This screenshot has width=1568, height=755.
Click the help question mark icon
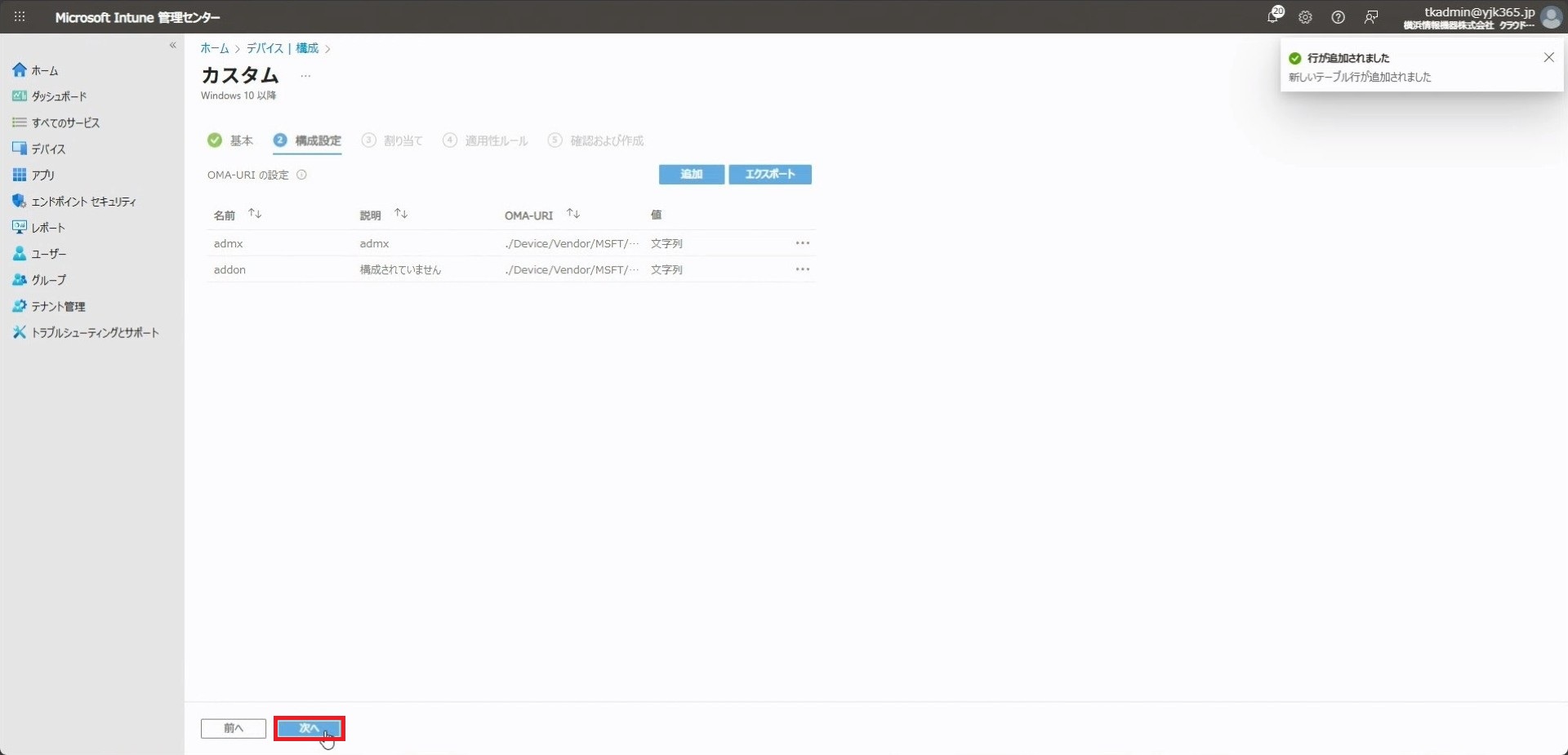(x=1338, y=17)
